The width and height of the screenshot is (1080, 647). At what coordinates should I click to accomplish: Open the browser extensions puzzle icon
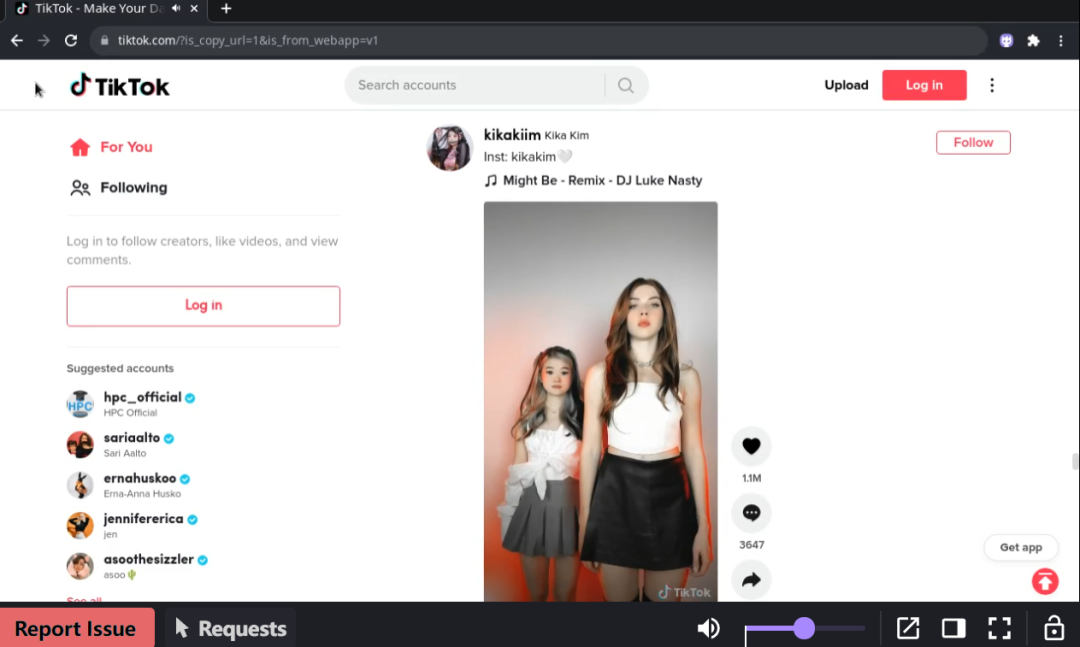pyautogui.click(x=1033, y=41)
